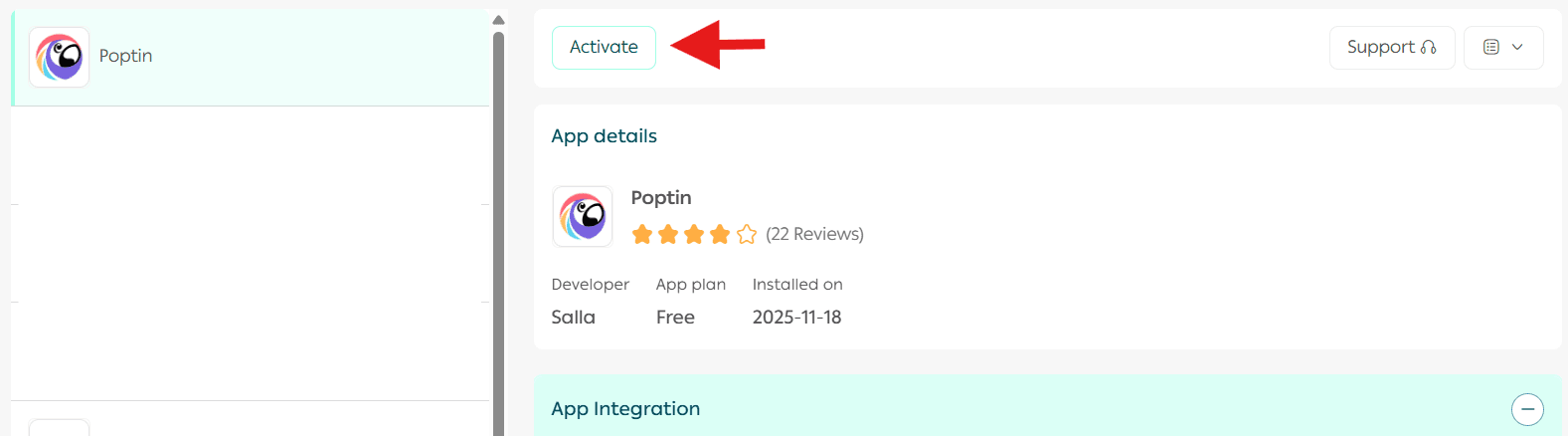Click the Poptin logo in the sidebar
The height and width of the screenshot is (436, 1568).
(x=60, y=57)
